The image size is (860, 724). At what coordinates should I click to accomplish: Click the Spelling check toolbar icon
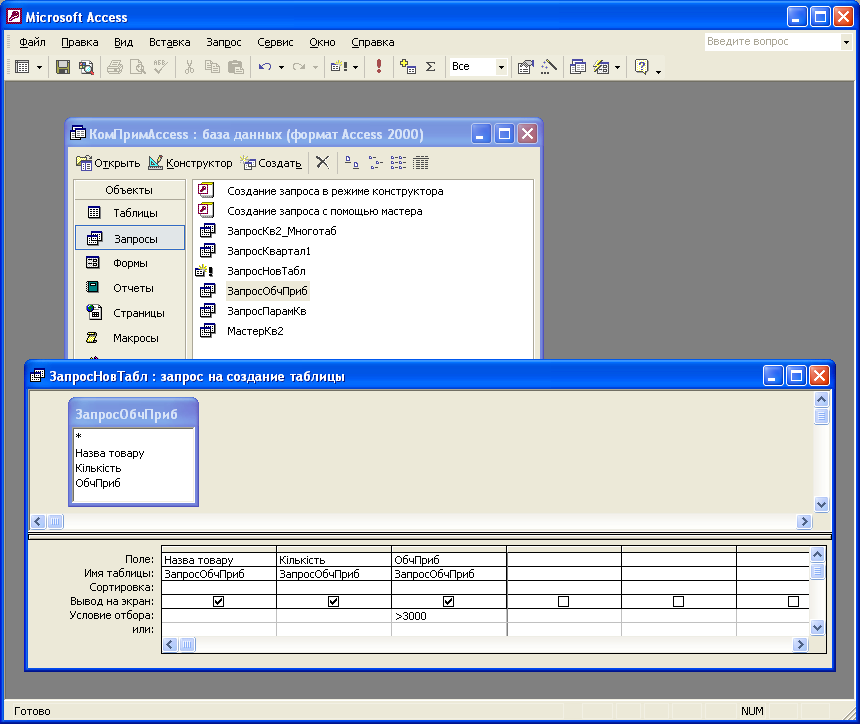(x=161, y=67)
